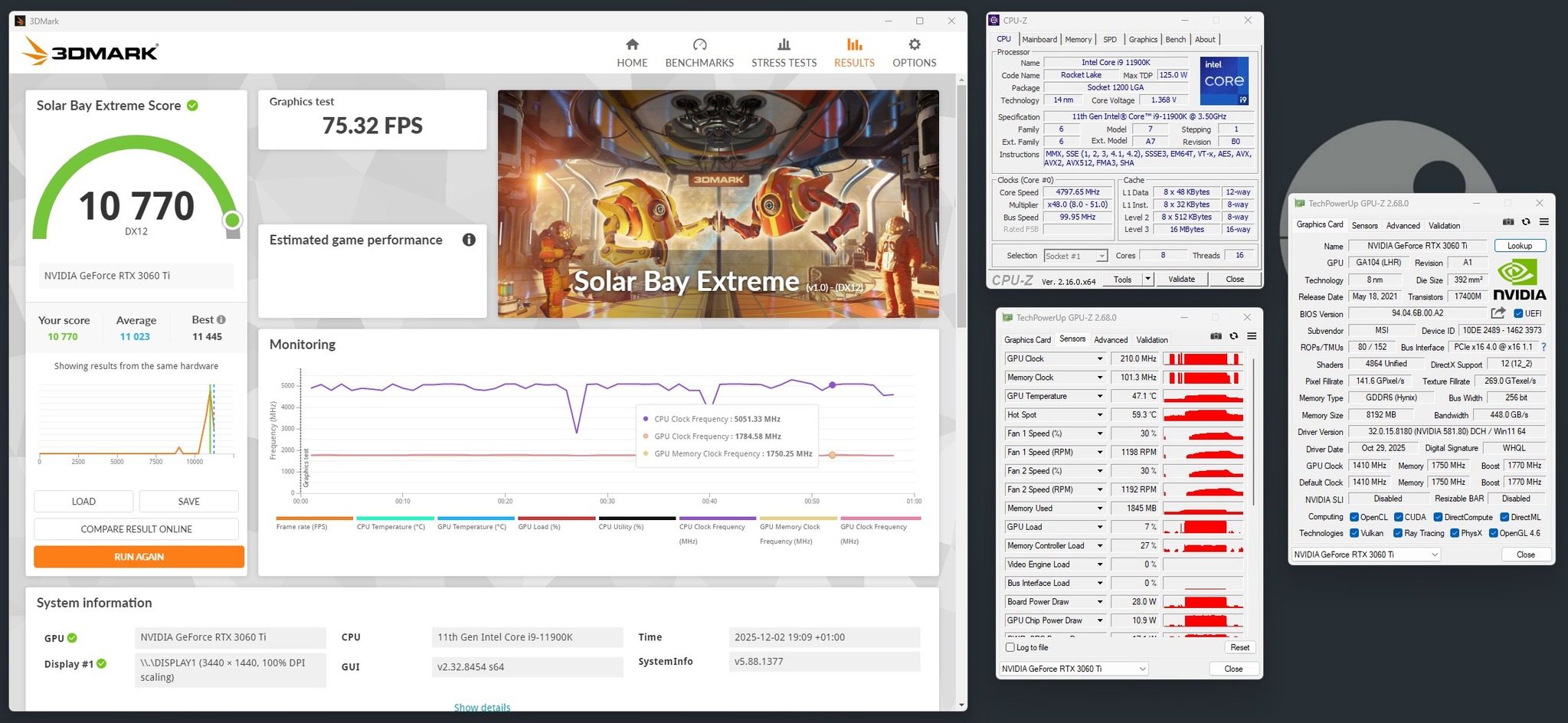Go to the 3DMark Home section
1568x723 pixels.
tap(632, 53)
